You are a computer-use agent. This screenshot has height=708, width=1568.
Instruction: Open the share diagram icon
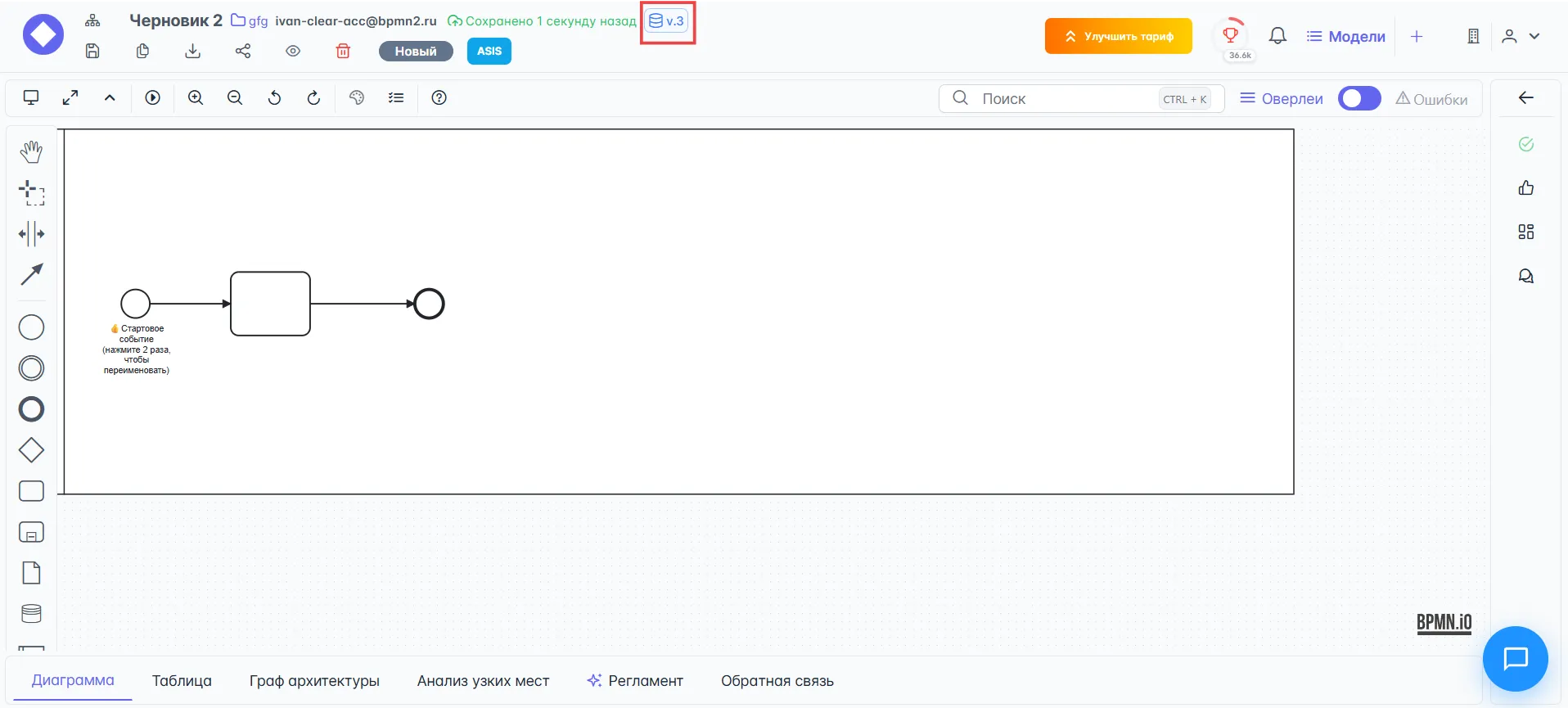243,51
